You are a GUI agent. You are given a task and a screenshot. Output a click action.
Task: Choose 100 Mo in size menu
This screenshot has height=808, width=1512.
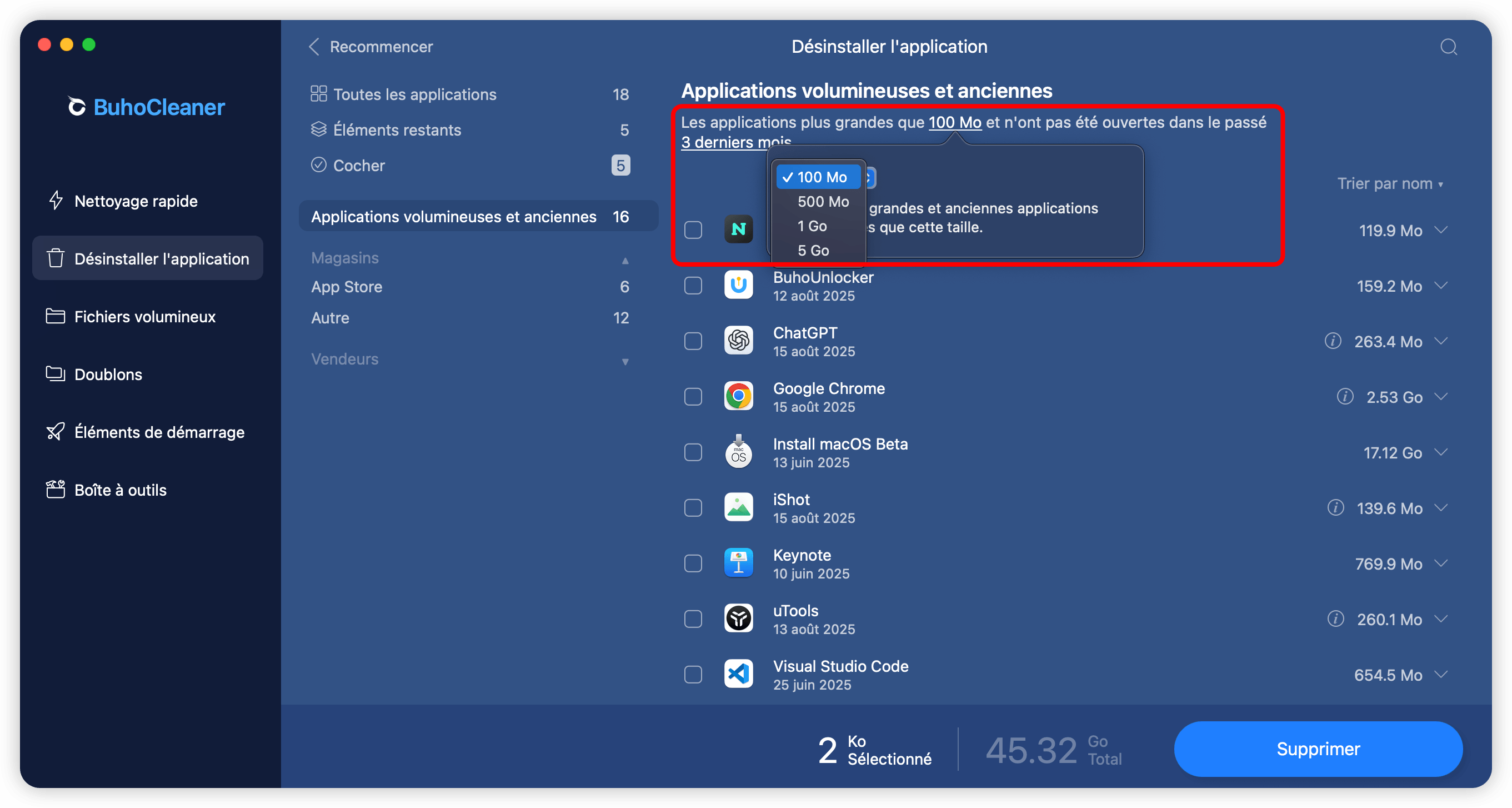[x=819, y=177]
